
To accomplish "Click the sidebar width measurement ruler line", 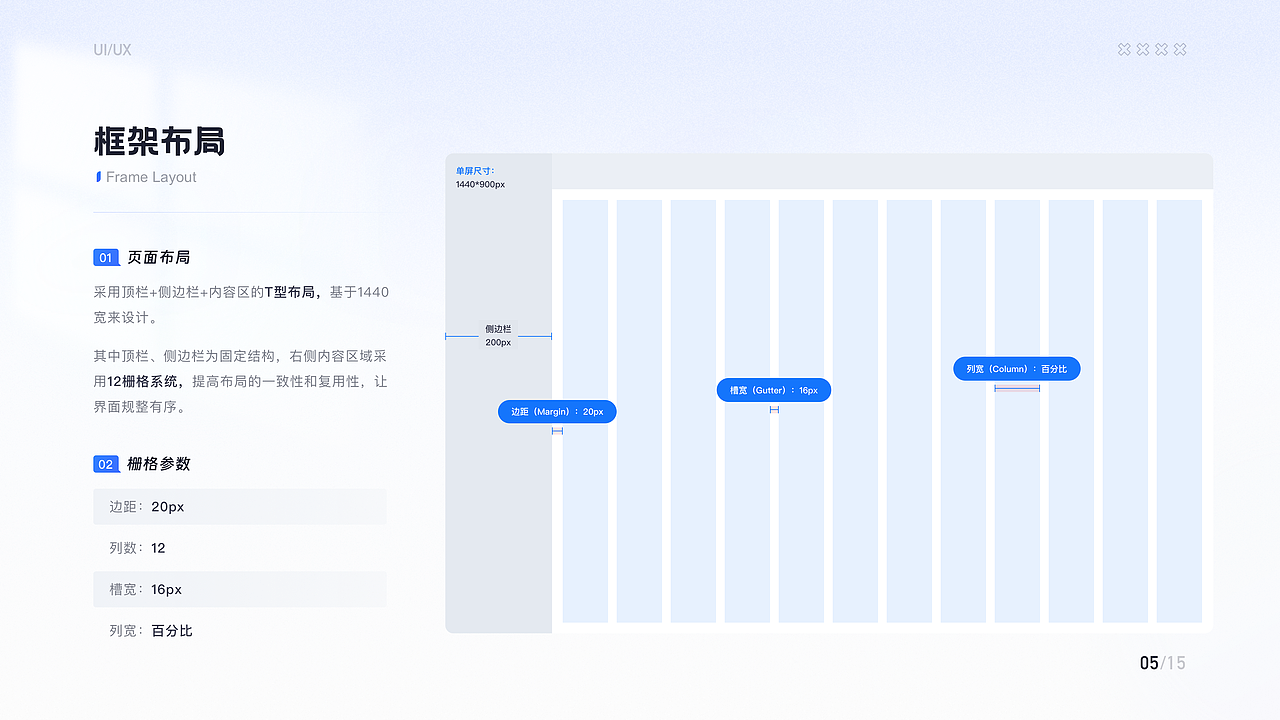I will click(x=498, y=335).
